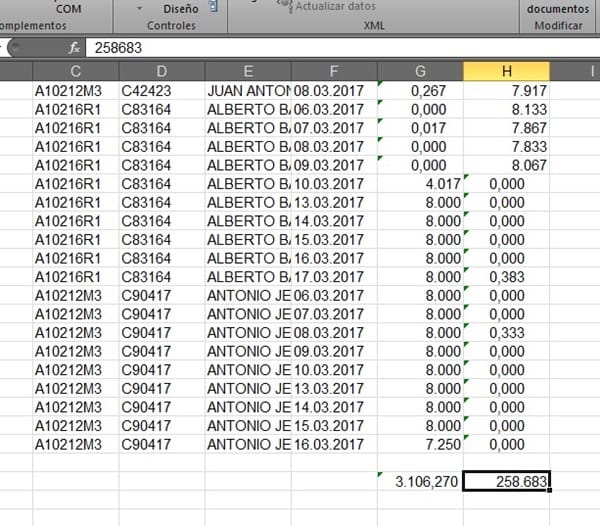Viewport: 600px width, 526px height.
Task: Select column G header
Action: point(420,71)
